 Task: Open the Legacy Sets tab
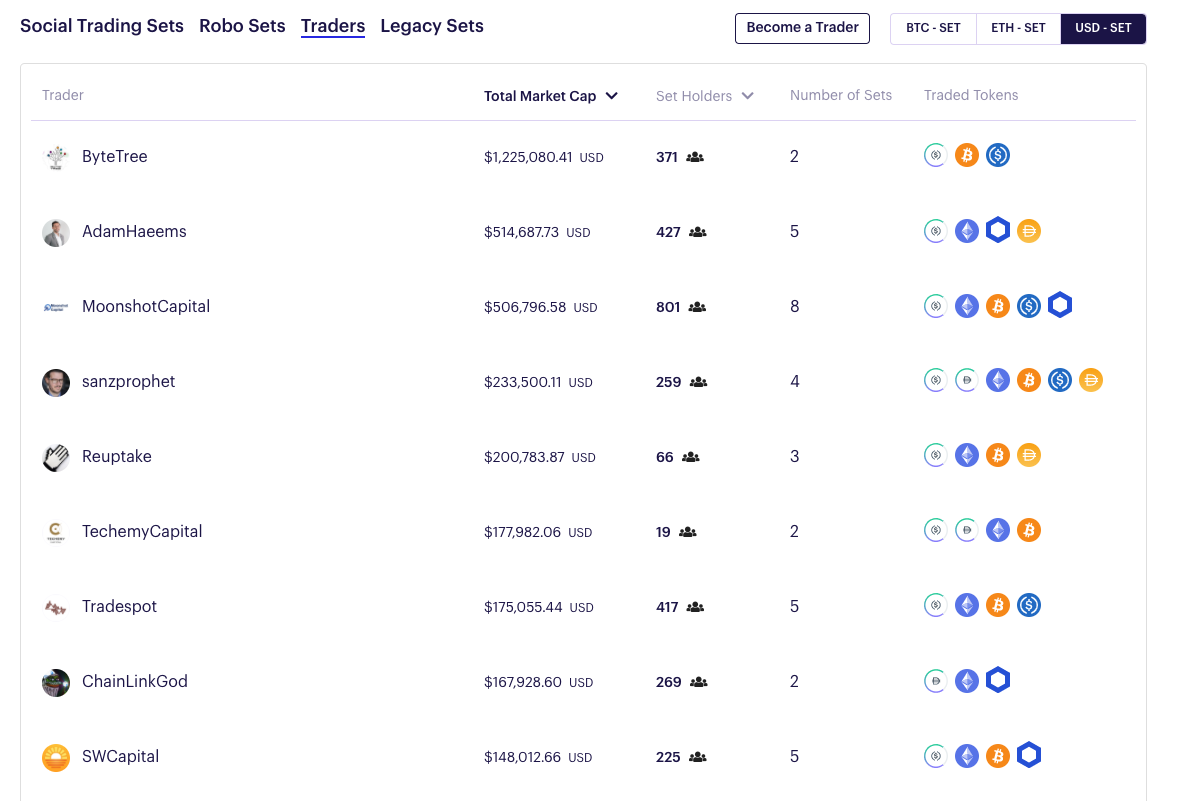click(432, 26)
